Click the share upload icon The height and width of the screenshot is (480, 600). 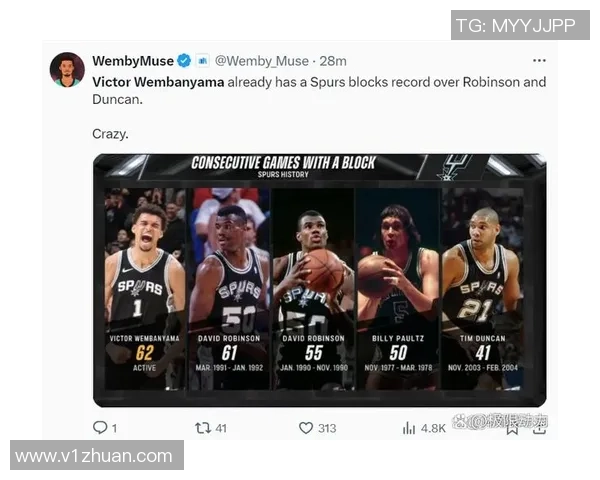(539, 429)
